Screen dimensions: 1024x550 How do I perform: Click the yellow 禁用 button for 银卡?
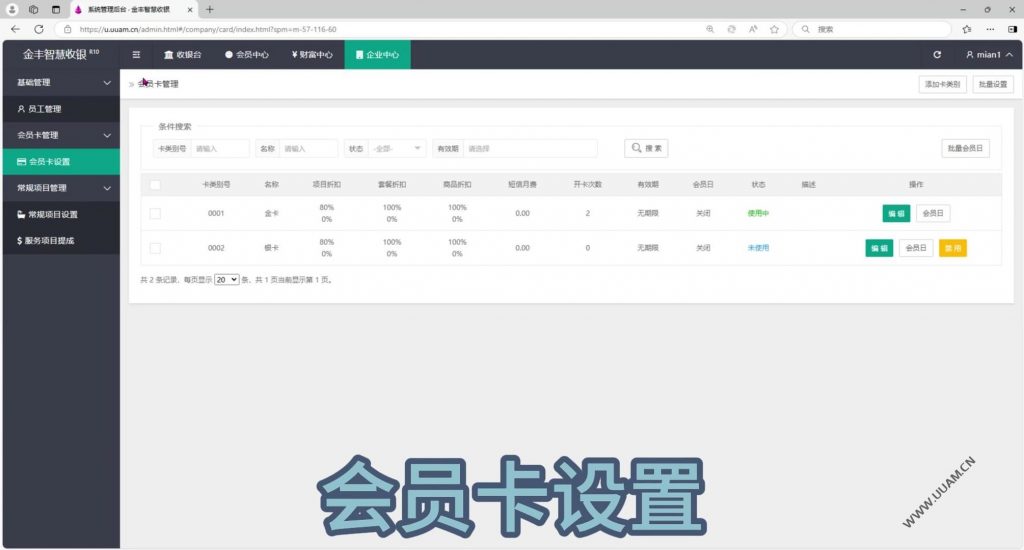pos(952,248)
